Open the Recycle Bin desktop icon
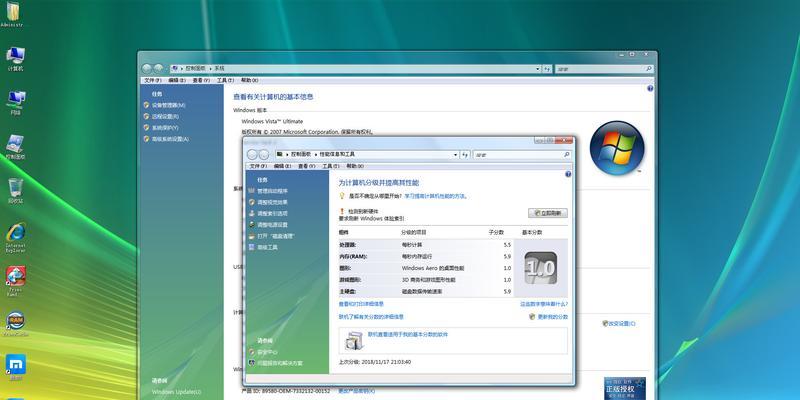The width and height of the screenshot is (800, 400). 15,191
